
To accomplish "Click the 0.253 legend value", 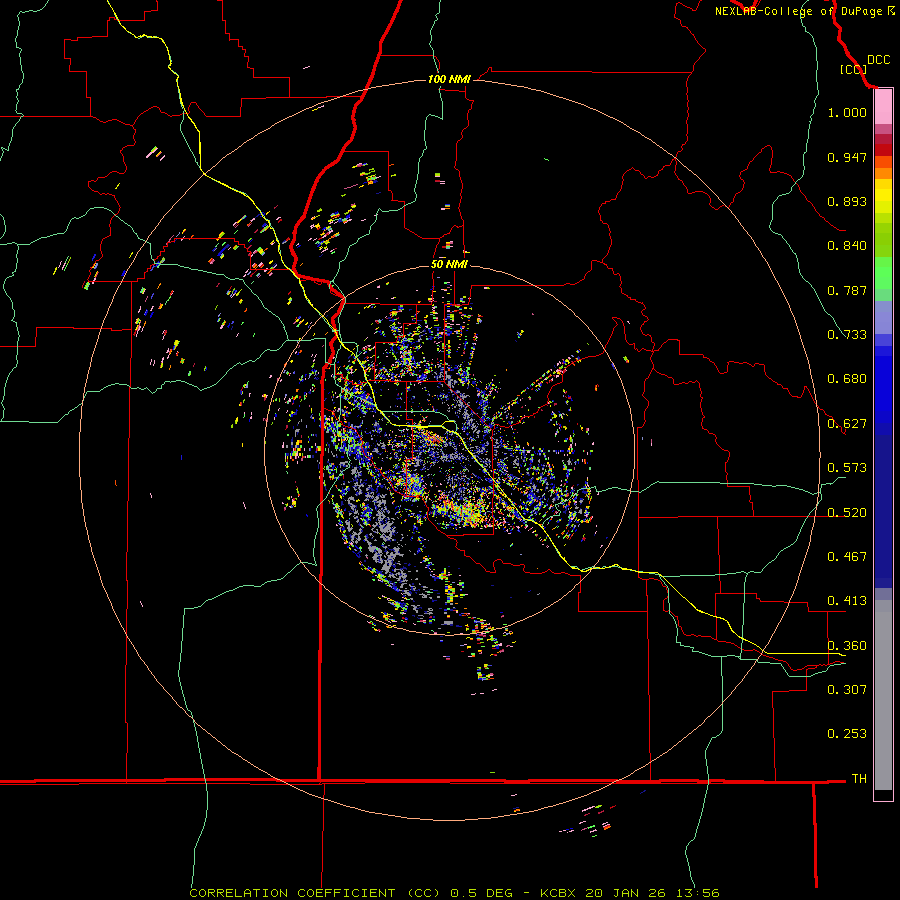I will (847, 734).
